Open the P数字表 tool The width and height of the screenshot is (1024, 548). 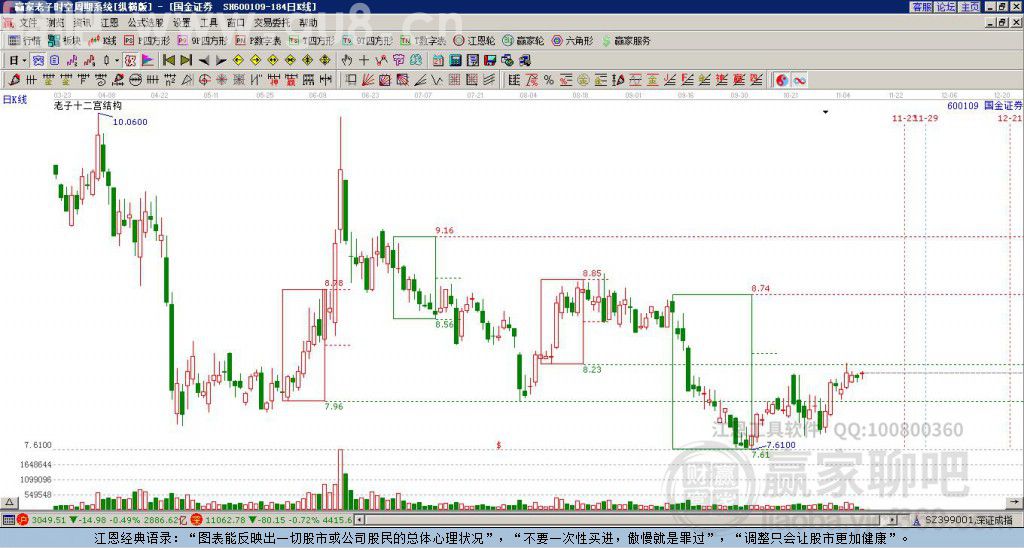coord(259,40)
